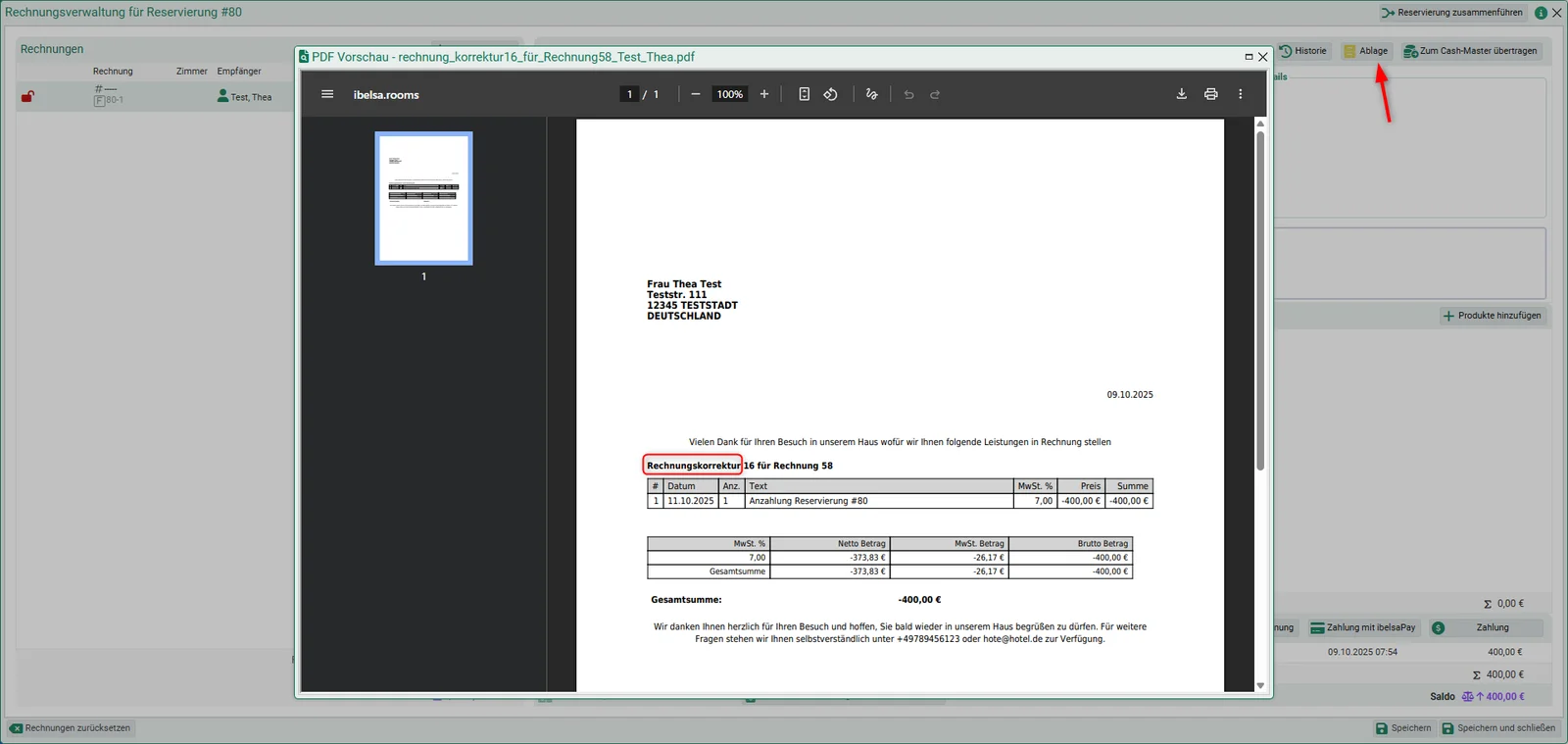Screen dimensions: 1568x744
Task: Click Rechnungen zurücksetzen button
Action: pos(71,728)
